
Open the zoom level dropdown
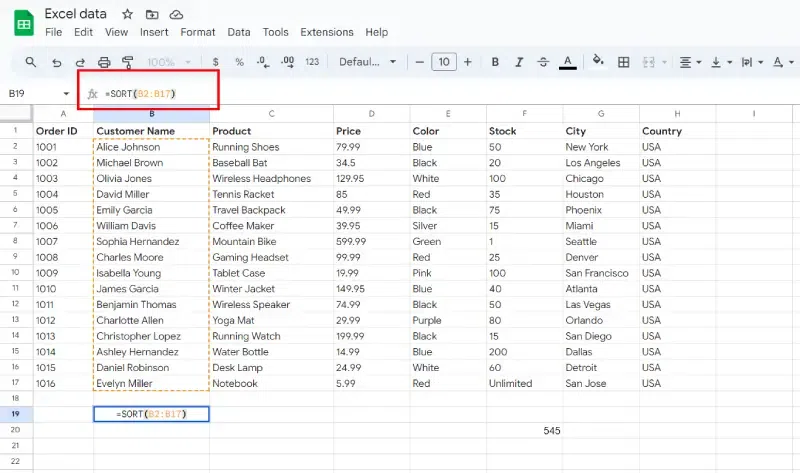coord(169,62)
